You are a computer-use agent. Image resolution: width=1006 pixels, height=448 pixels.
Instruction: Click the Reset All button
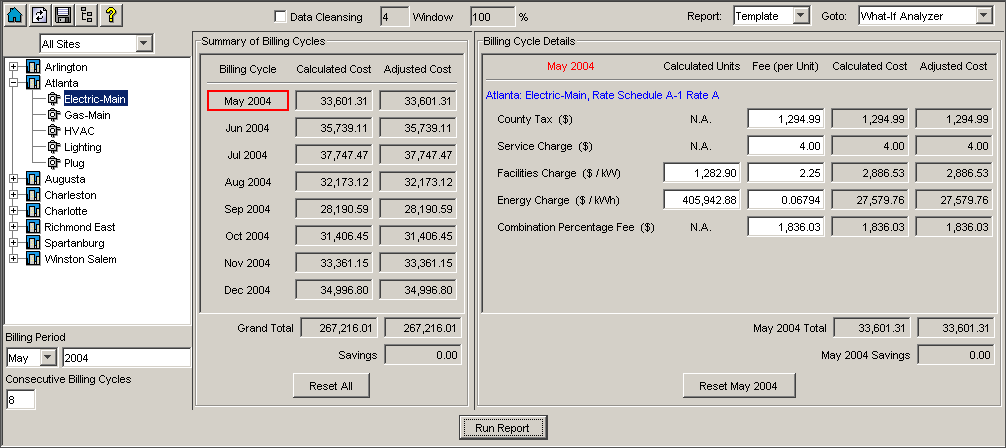point(331,386)
